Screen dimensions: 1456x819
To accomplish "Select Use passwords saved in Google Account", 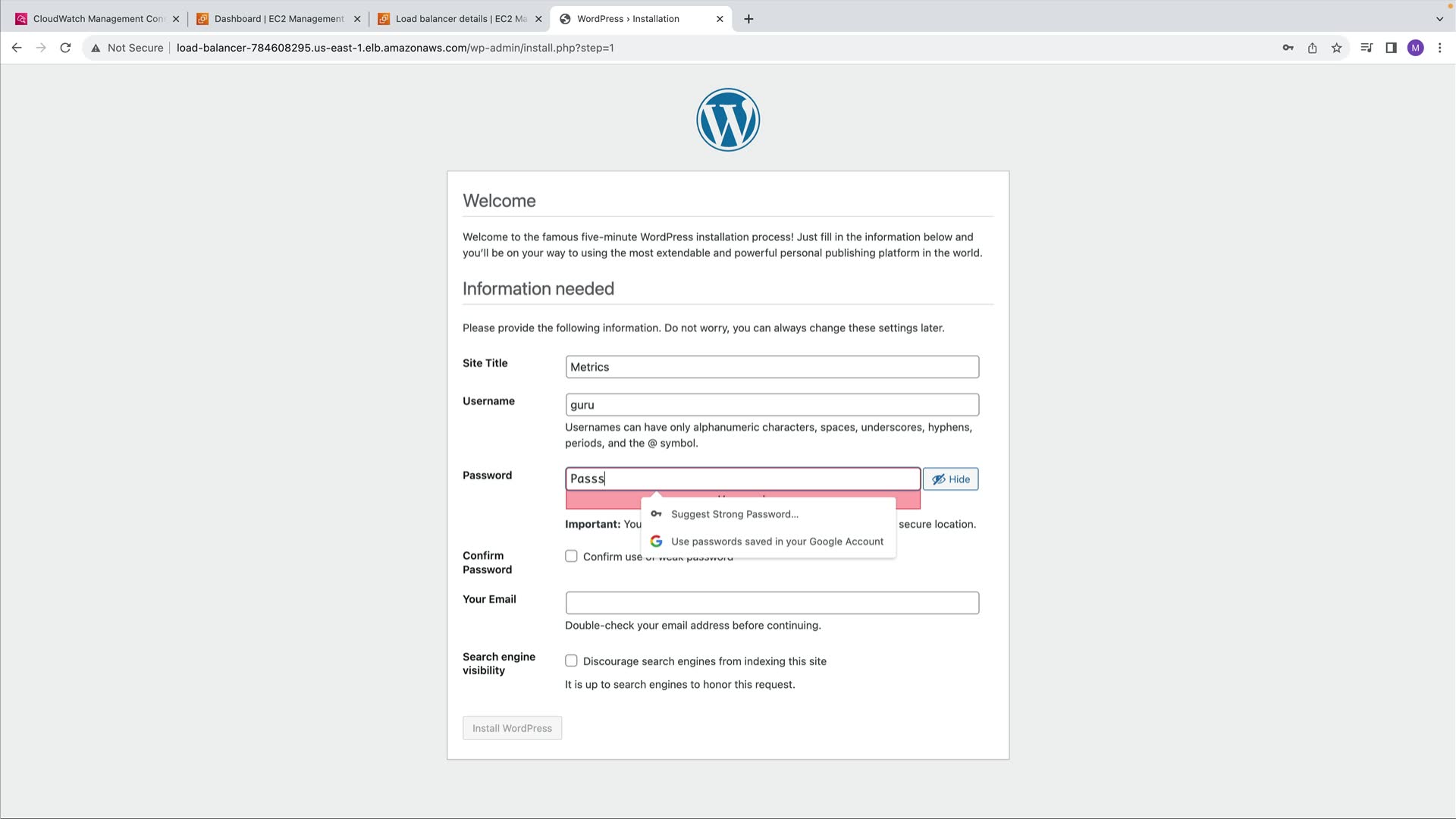I will [777, 541].
